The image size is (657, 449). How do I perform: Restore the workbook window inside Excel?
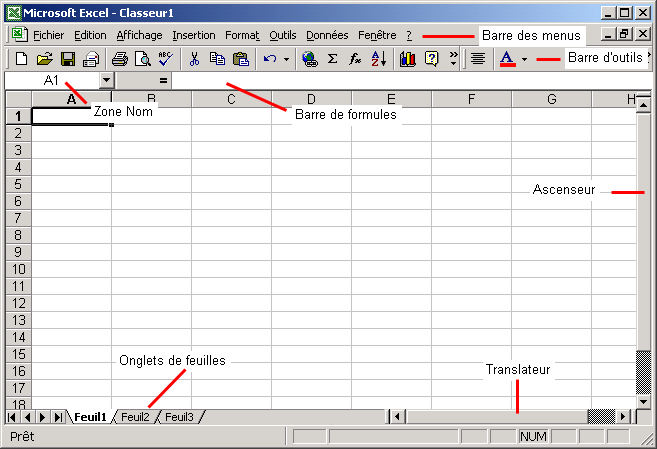click(x=624, y=34)
